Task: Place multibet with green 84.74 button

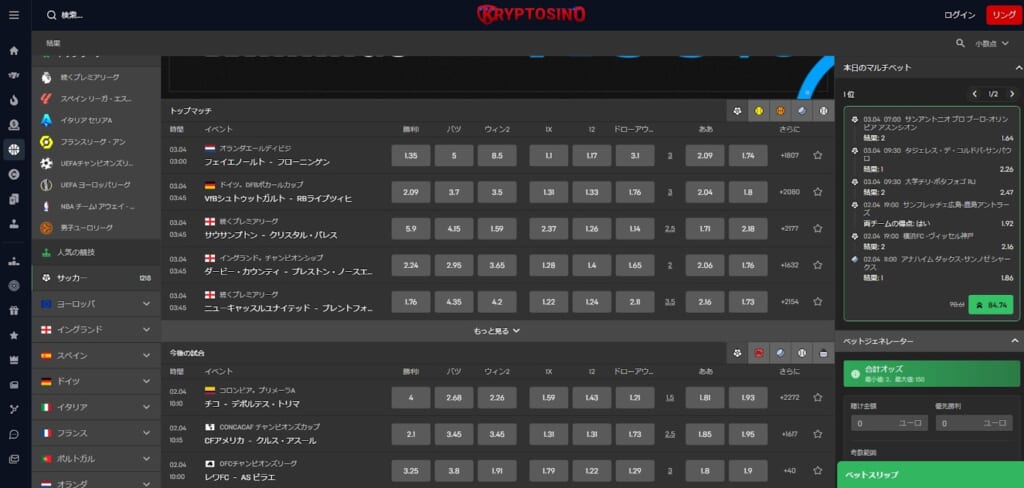Action: [990, 304]
